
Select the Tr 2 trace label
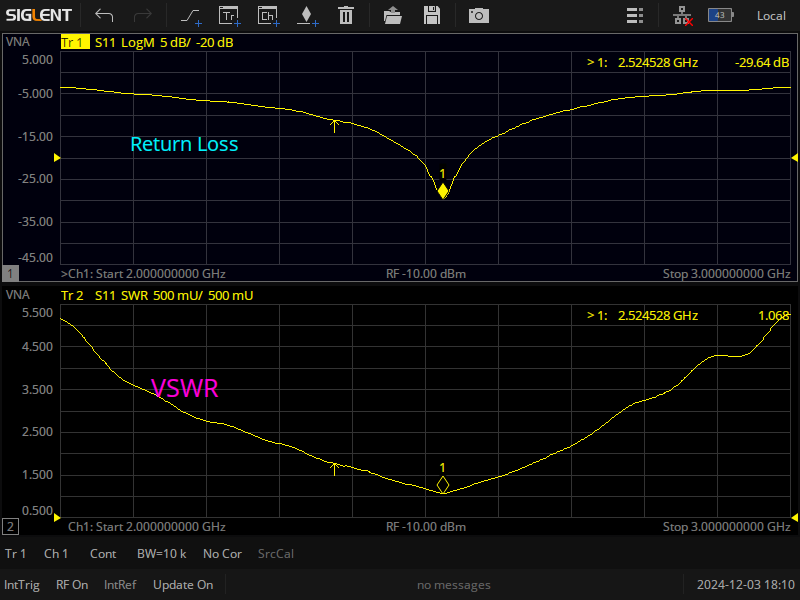pos(72,295)
